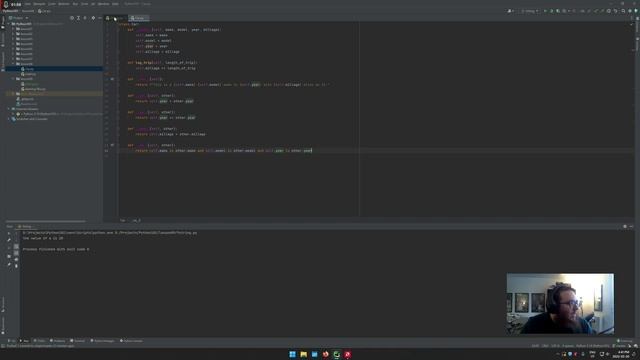The image size is (640, 360).
Task: Open the Refactor menu
Action: click(64, 4)
